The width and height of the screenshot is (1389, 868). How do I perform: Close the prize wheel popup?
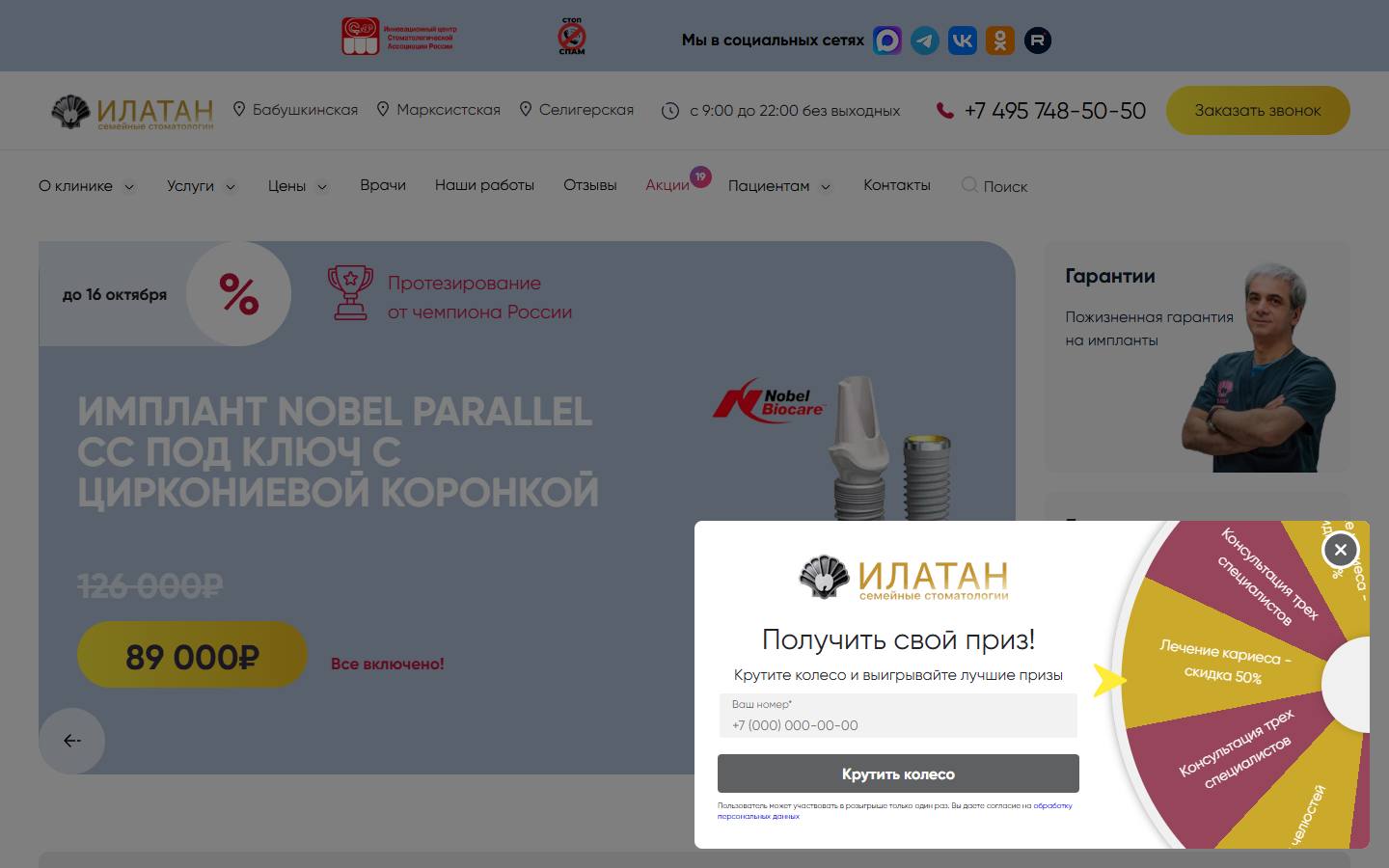(x=1340, y=550)
